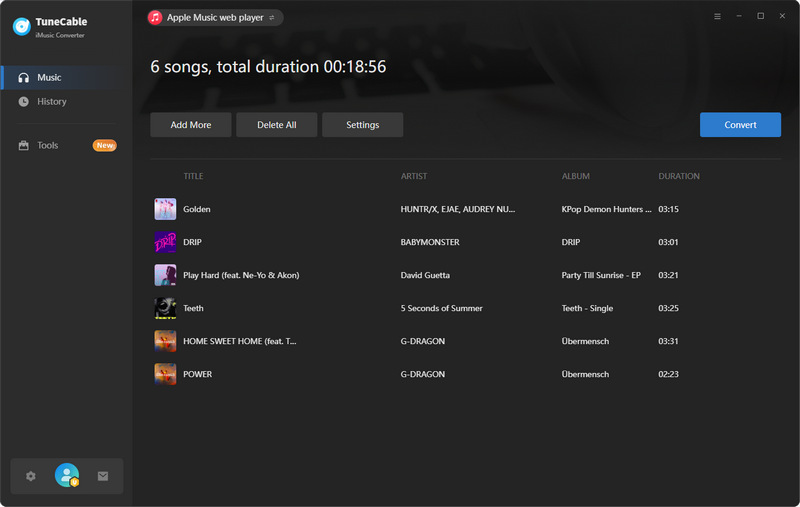Click the DRIP album cover thumbnail
Screen dimensions: 800x507
pyautogui.click(x=165, y=242)
